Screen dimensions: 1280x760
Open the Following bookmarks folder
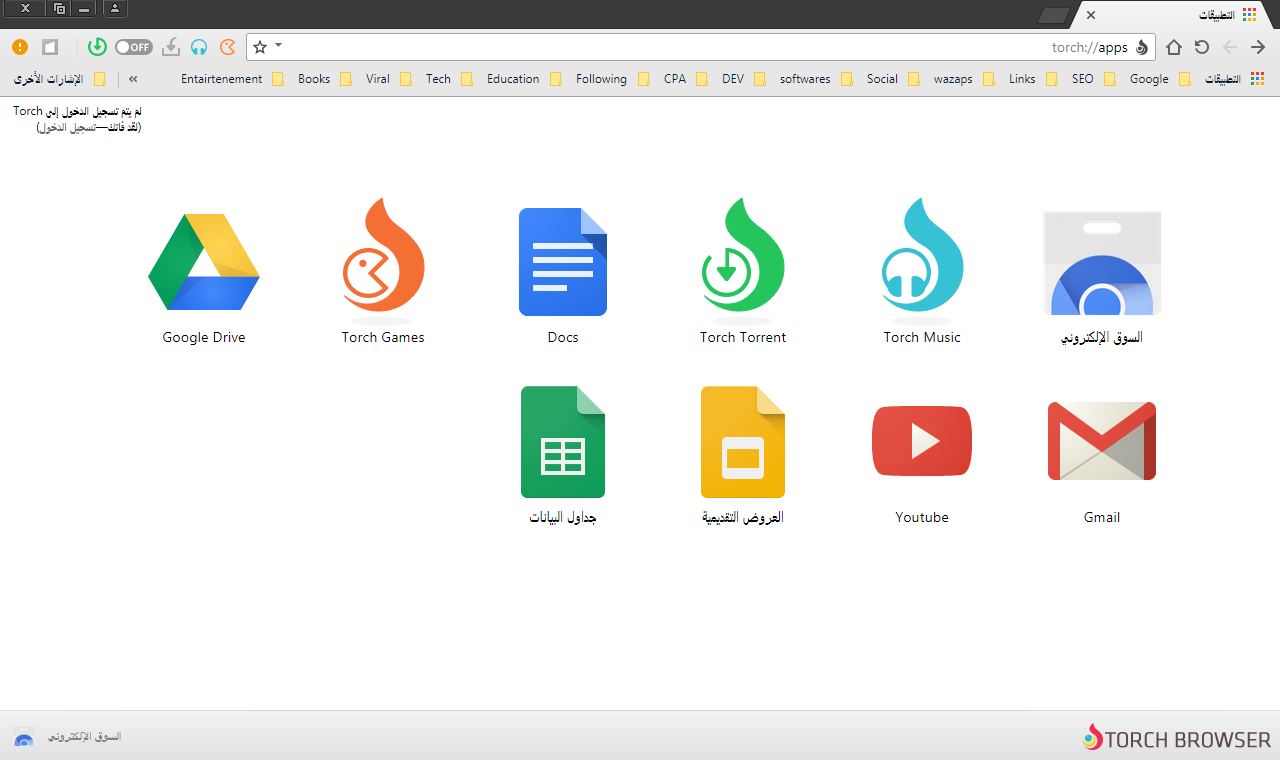[x=612, y=79]
